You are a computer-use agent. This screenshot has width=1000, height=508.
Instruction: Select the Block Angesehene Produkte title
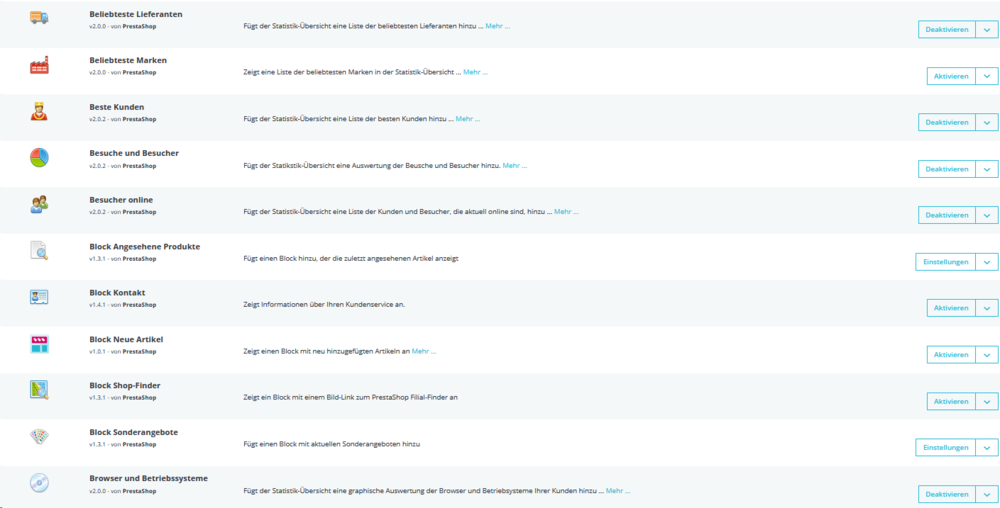click(x=145, y=246)
